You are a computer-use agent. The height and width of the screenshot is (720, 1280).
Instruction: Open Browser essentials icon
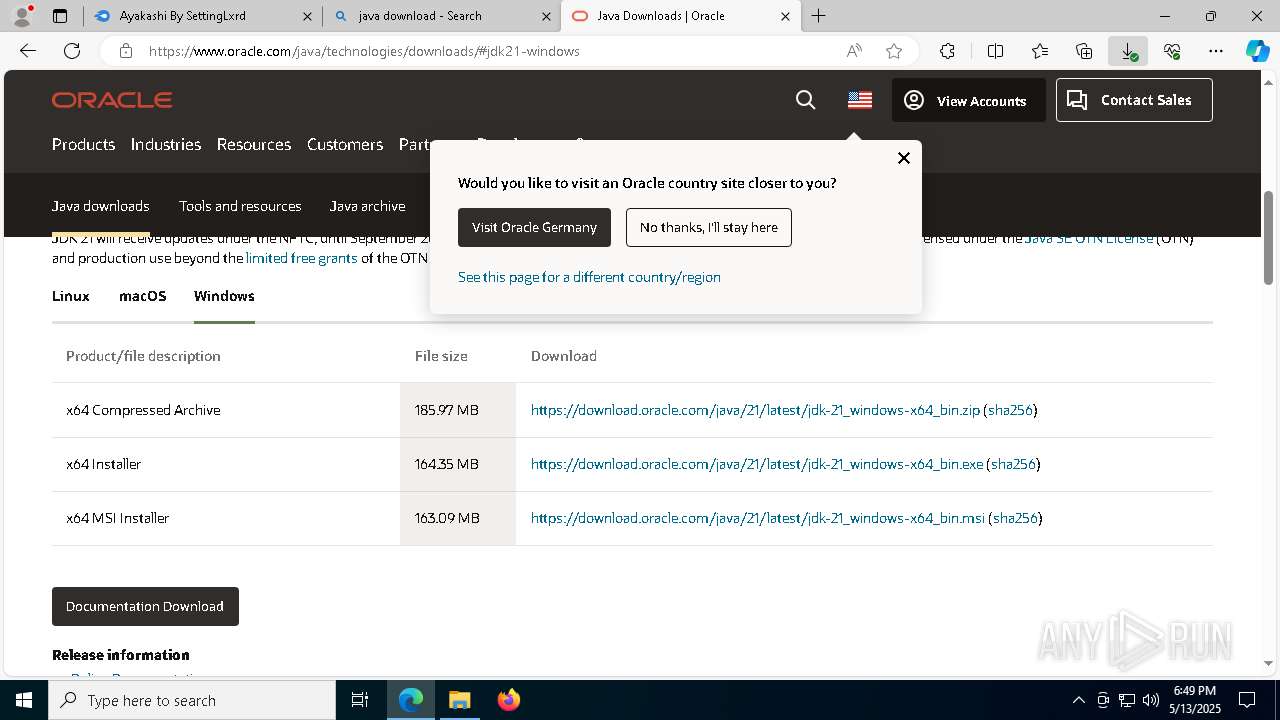pyautogui.click(x=1172, y=51)
